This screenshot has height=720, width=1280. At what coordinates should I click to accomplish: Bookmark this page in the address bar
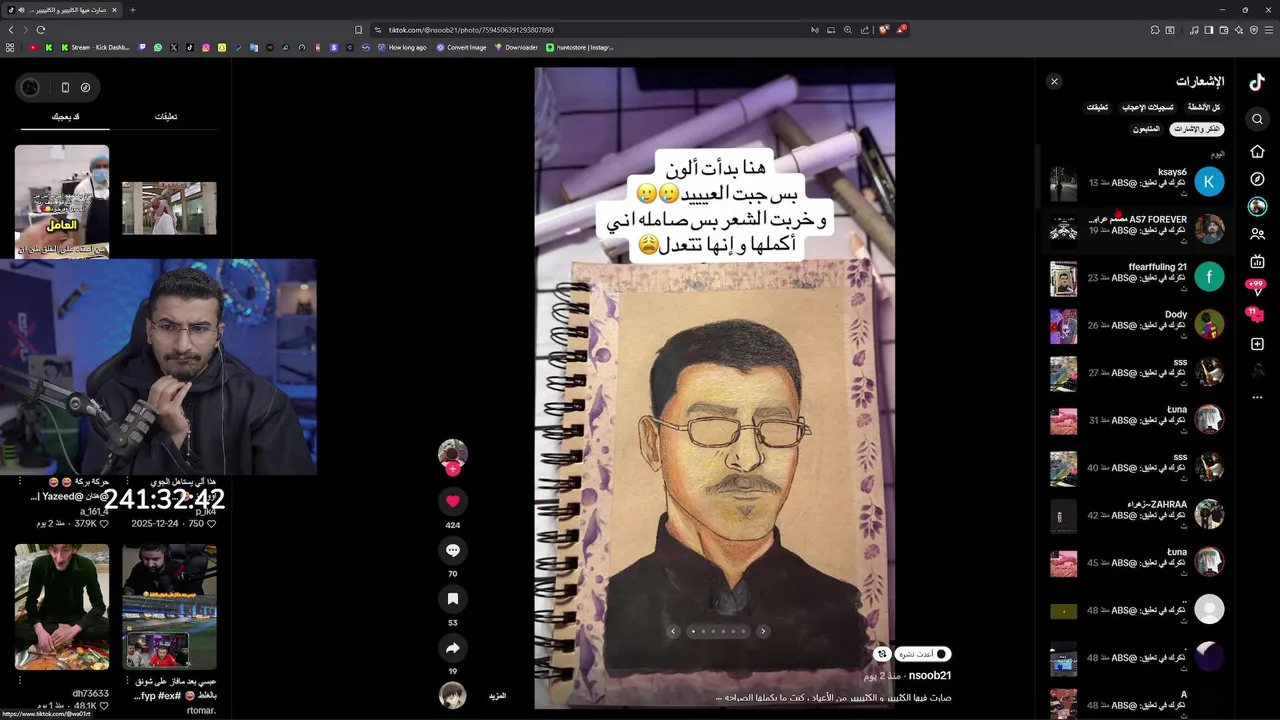(358, 30)
